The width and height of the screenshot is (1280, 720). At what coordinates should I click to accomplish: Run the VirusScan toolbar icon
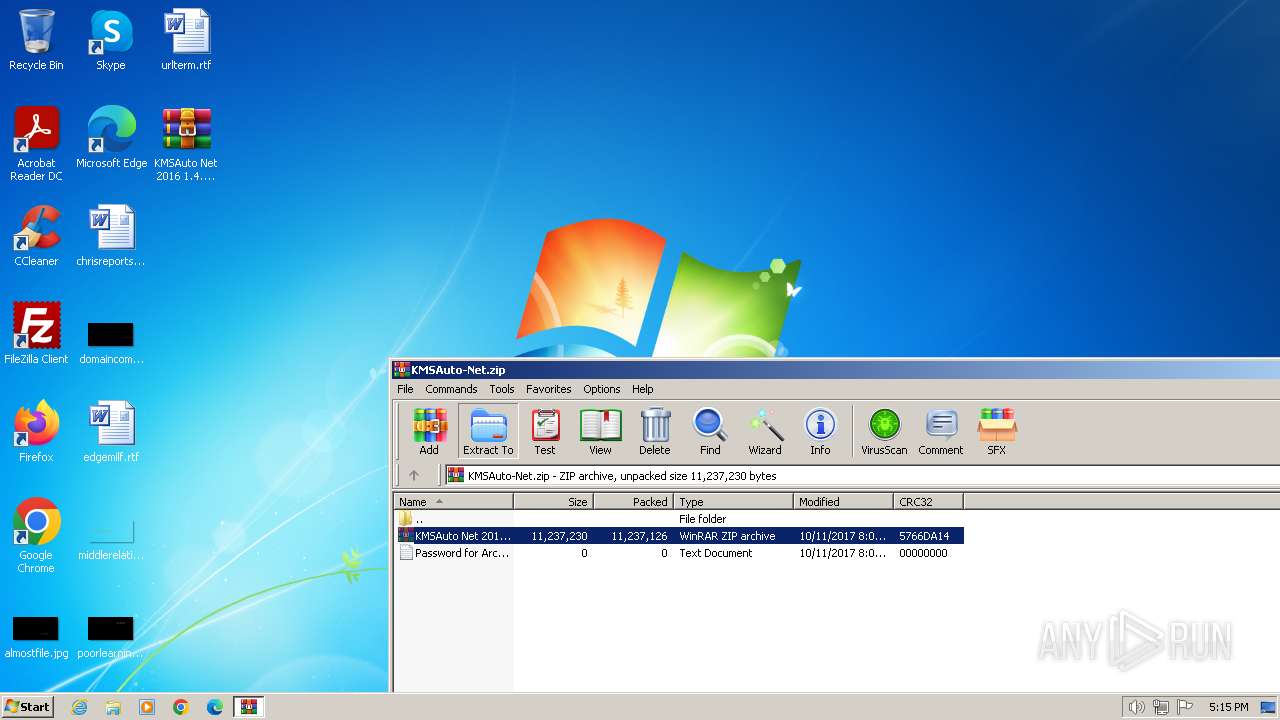pyautogui.click(x=884, y=431)
